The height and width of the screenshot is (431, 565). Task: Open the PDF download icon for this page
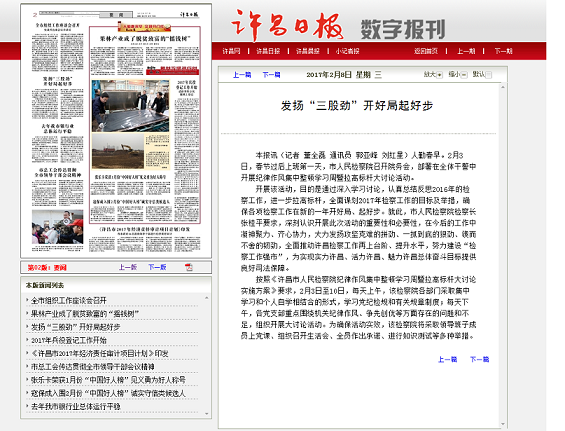189,267
